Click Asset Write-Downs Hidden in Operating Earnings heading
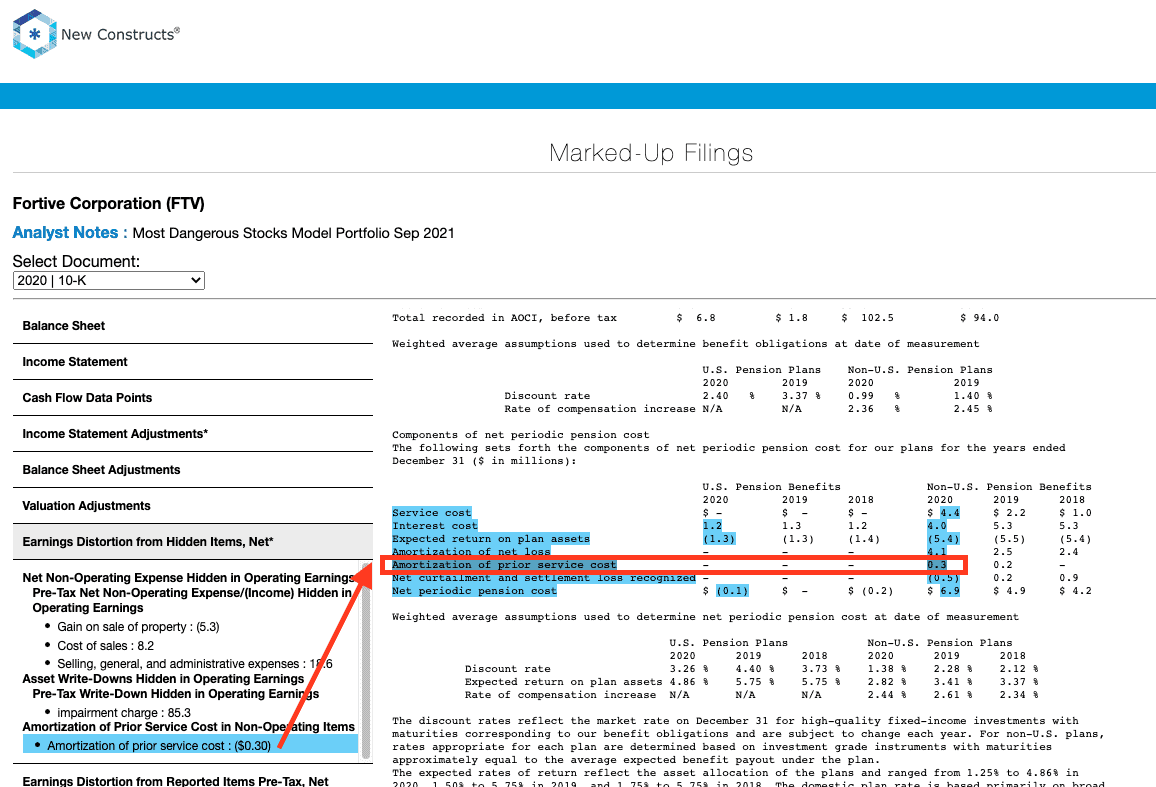1156x787 pixels. 163,679
